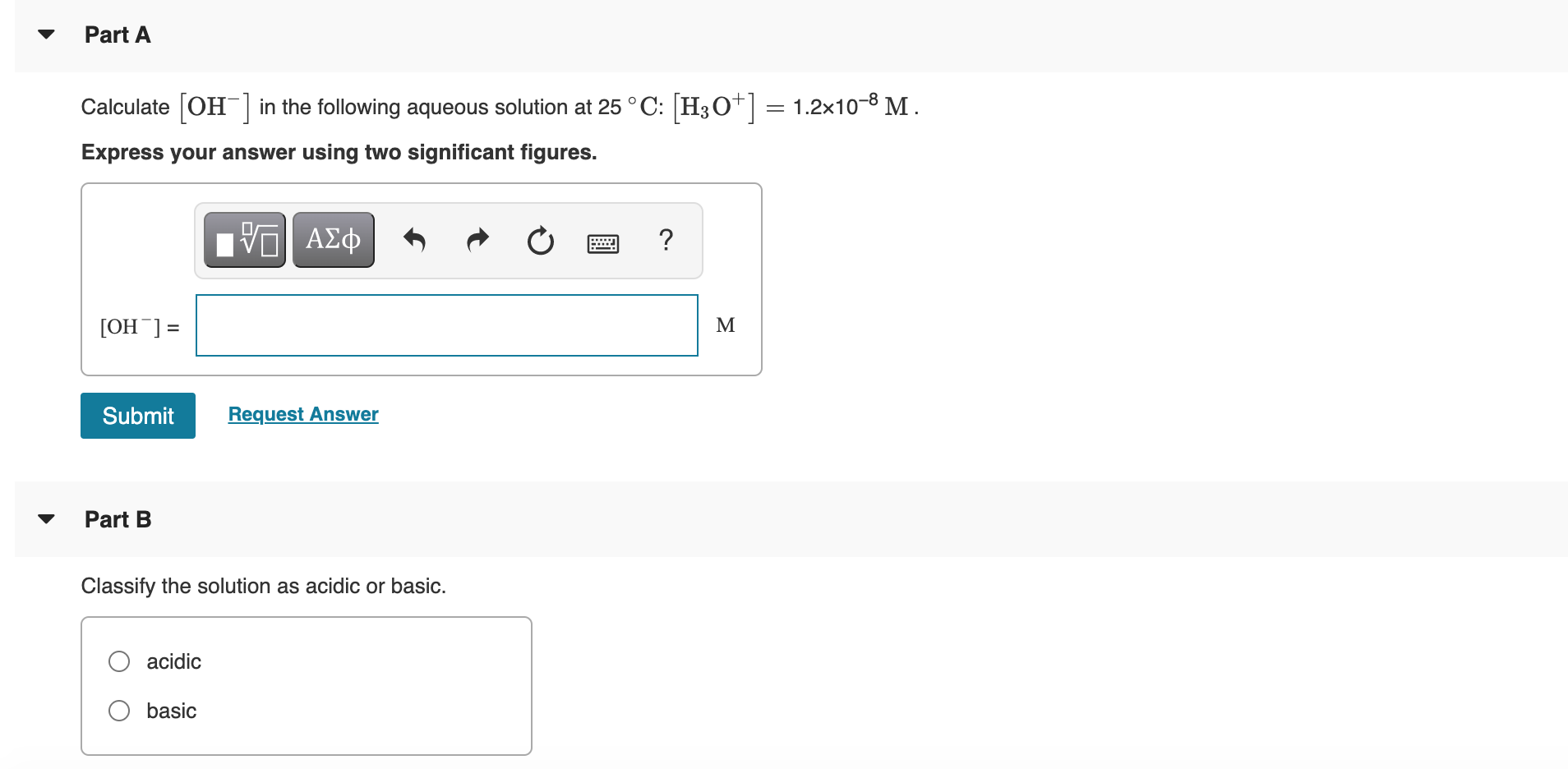
Task: Click the Part A header
Action: (118, 35)
